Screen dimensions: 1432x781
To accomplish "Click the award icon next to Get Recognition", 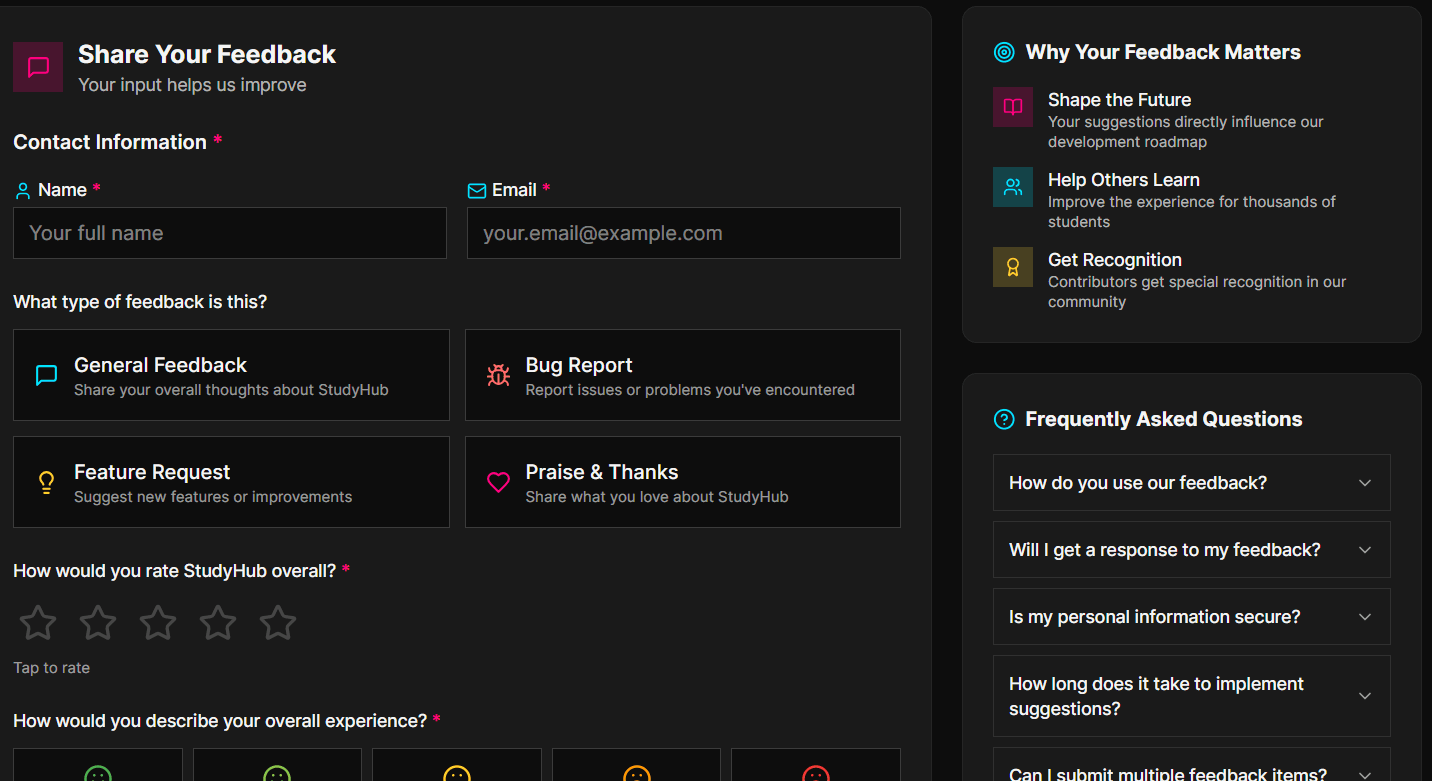I will point(1013,267).
